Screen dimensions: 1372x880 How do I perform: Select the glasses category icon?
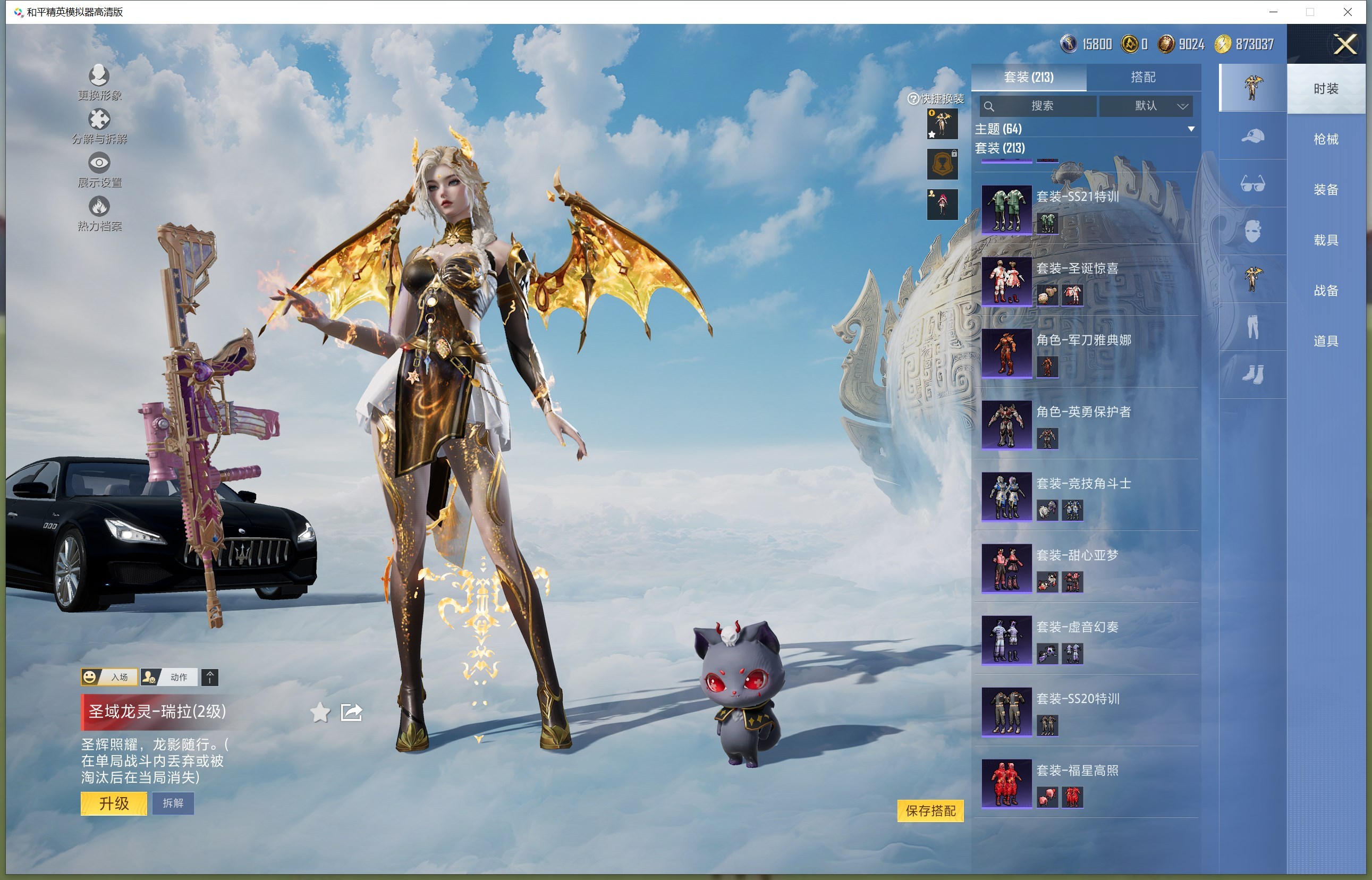coord(1252,183)
